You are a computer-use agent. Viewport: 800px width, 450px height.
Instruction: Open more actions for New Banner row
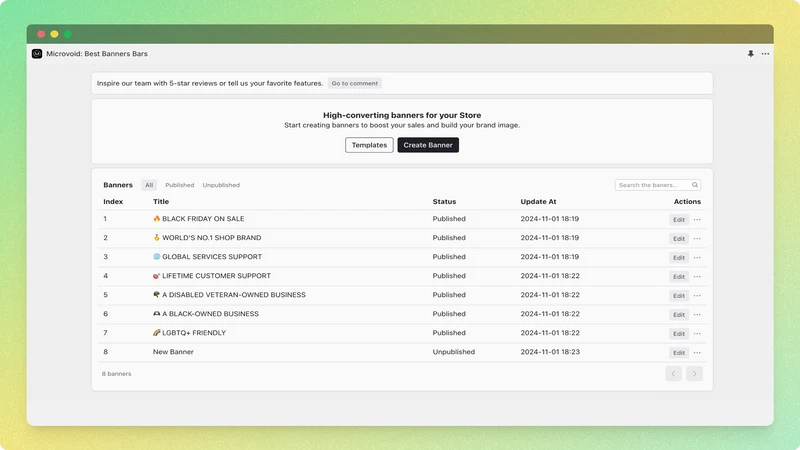pos(697,353)
